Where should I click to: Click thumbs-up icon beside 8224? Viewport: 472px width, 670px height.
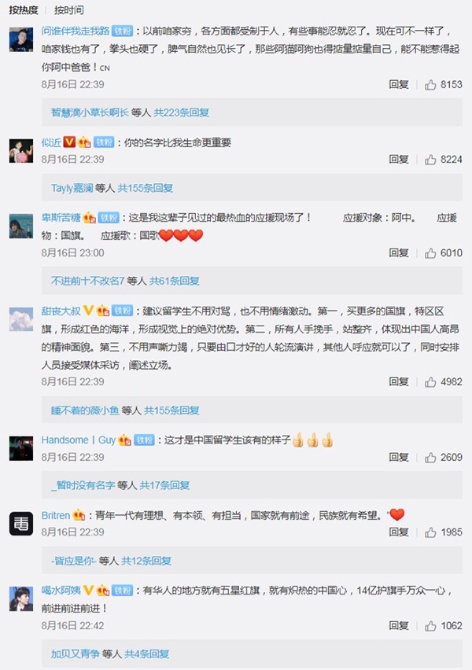point(430,160)
